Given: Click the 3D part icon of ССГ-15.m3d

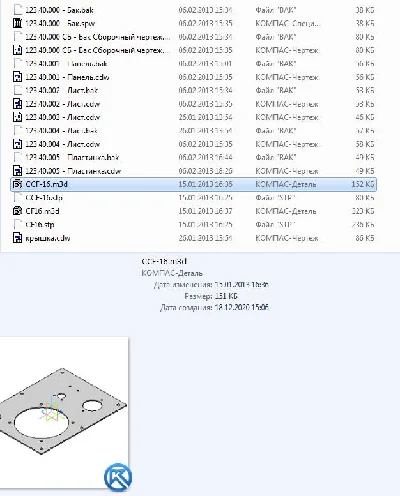Looking at the screenshot, I should [x=17, y=184].
